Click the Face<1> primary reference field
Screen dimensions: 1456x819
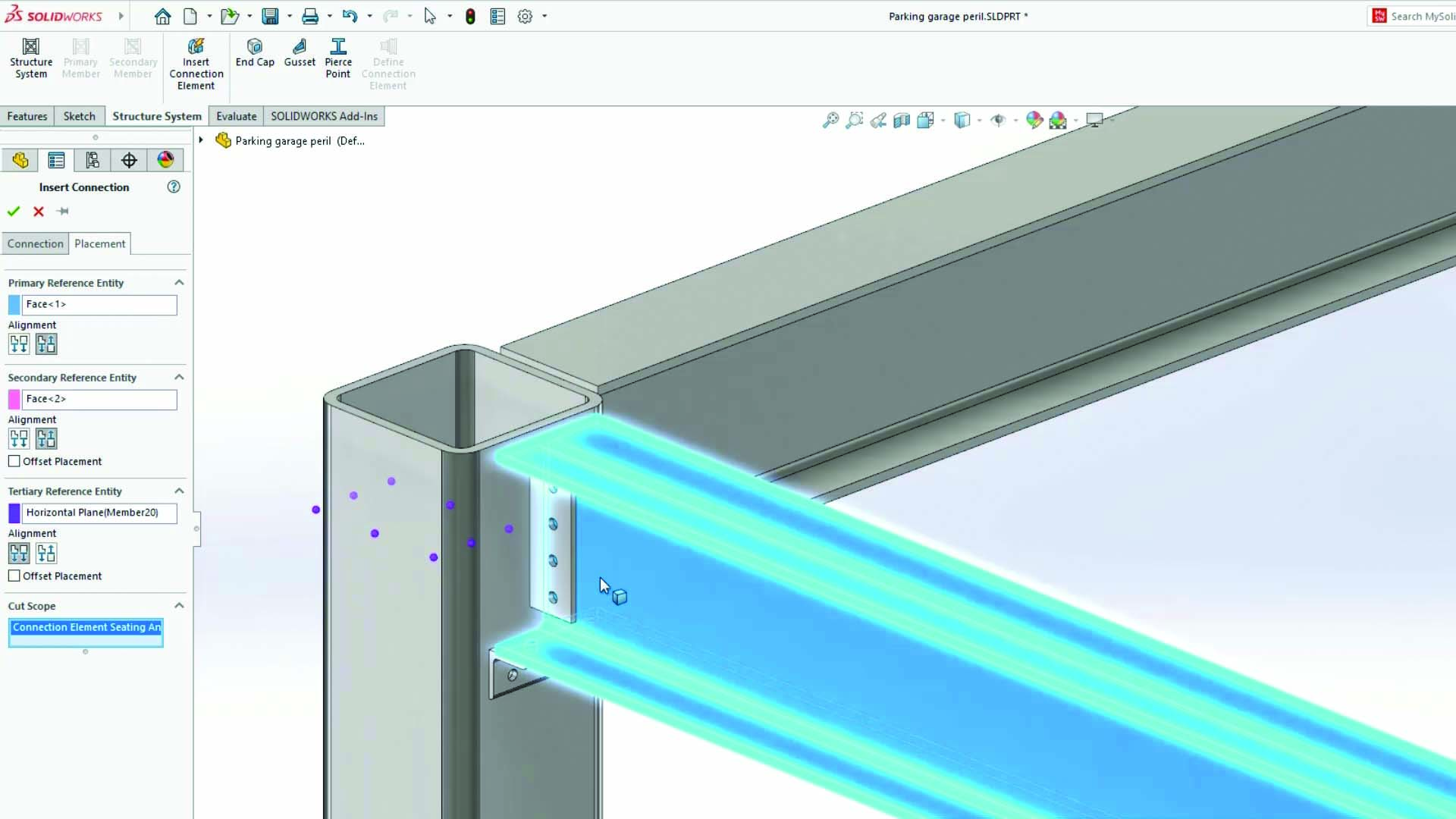pos(99,304)
